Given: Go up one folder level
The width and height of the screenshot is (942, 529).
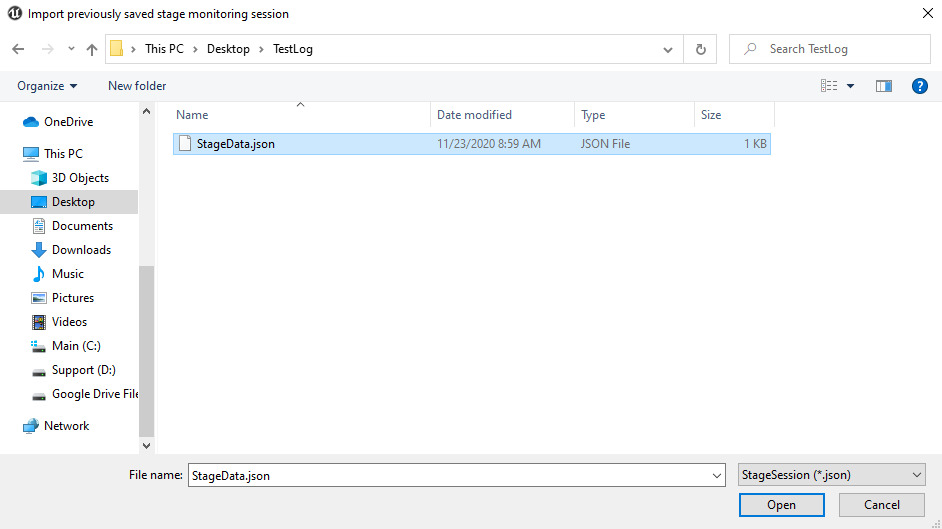Looking at the screenshot, I should pos(91,49).
